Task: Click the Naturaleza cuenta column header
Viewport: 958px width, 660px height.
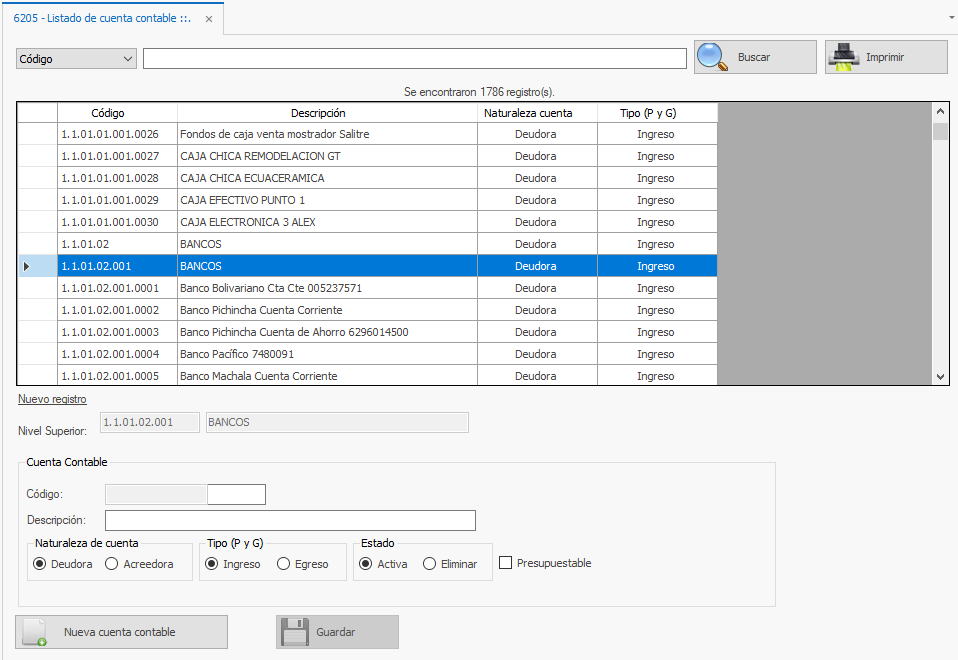Action: 538,113
